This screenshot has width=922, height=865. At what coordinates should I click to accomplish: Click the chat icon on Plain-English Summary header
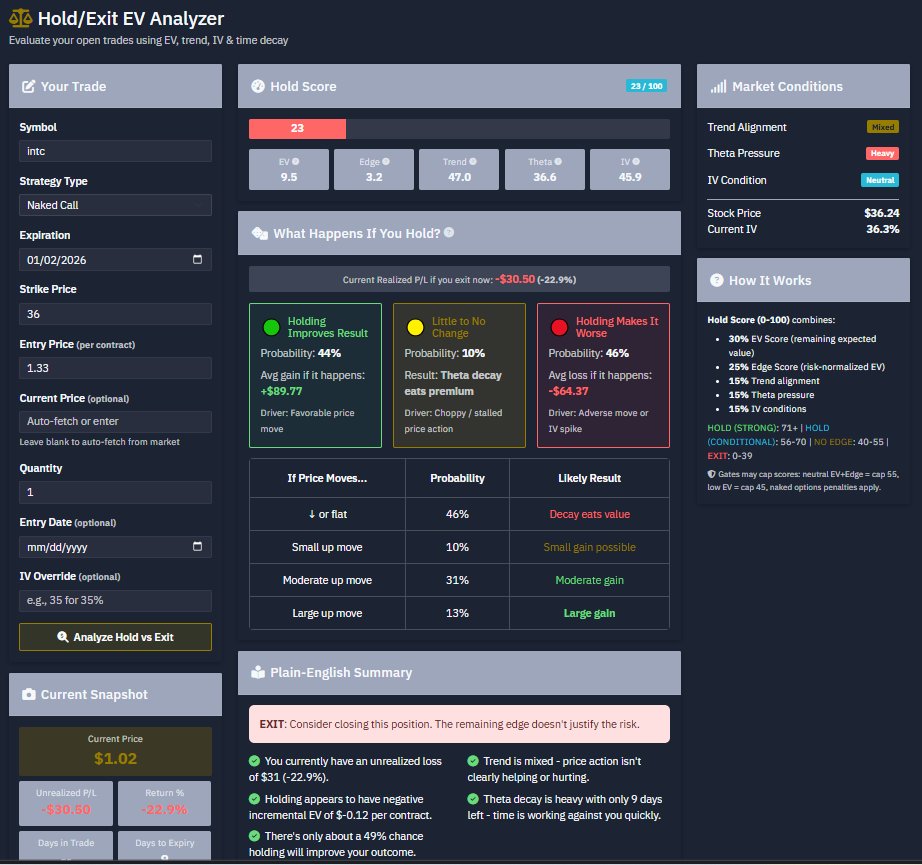pyautogui.click(x=257, y=672)
